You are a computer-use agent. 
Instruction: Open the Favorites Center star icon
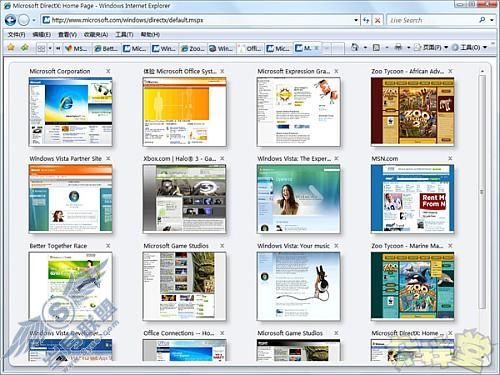[x=11, y=48]
